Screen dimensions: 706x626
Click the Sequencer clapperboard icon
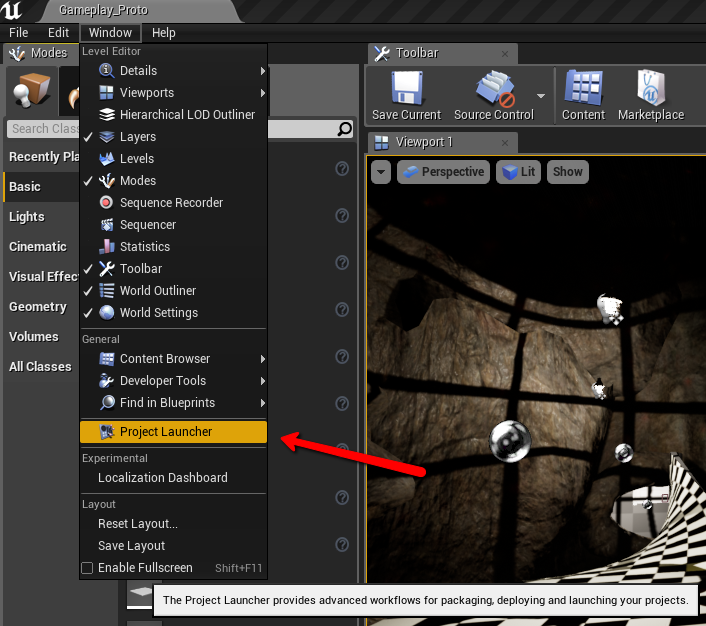click(107, 225)
